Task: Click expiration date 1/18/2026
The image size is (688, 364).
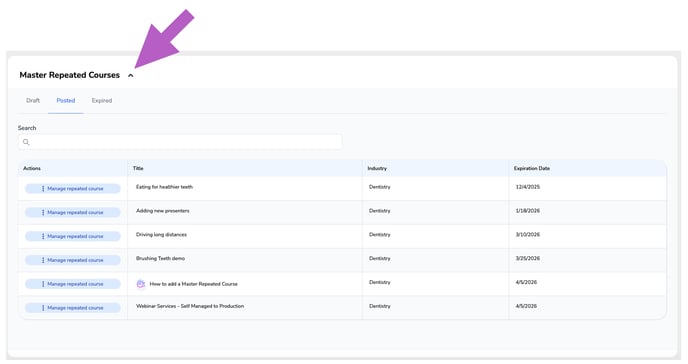Action: (527, 211)
